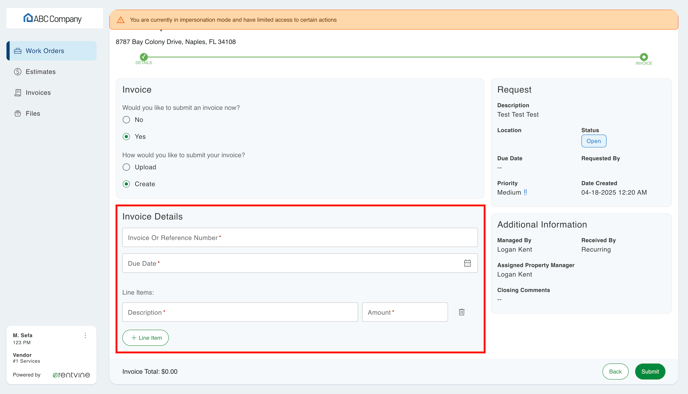Open Work Orders in the sidebar
Screen dimensions: 688x394
pos(52,51)
